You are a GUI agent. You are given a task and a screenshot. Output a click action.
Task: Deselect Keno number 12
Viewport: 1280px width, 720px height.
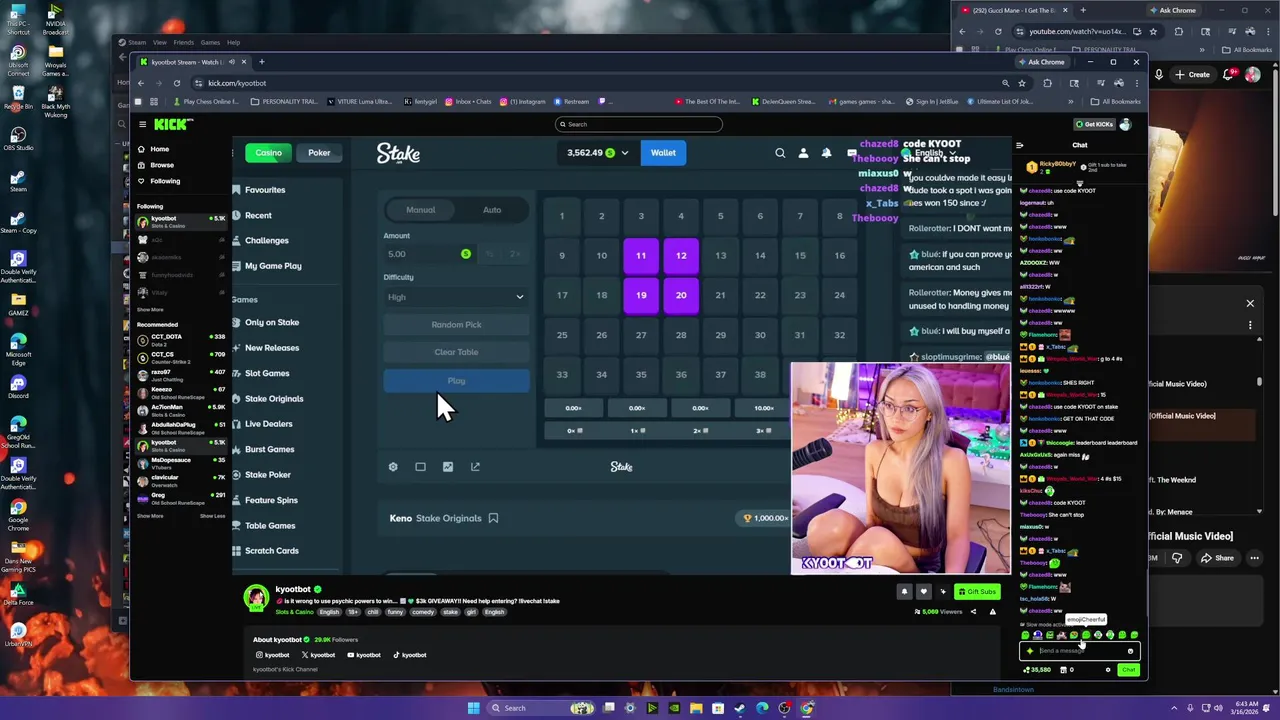coord(681,255)
